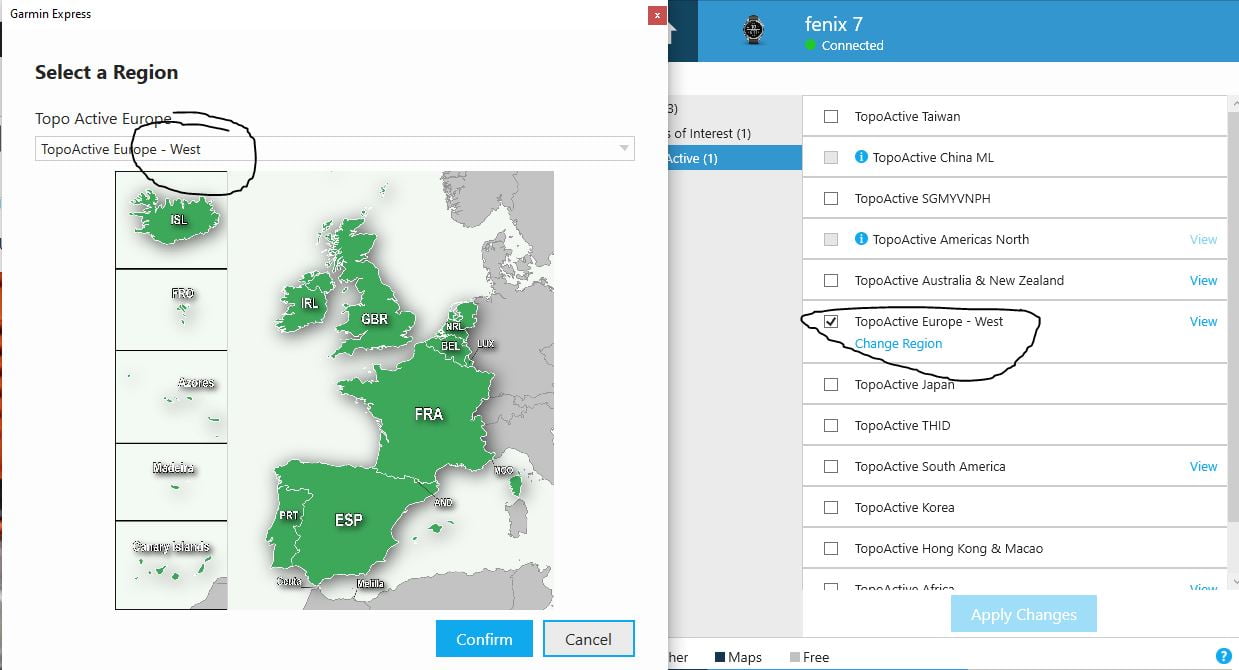Enable the TopoActive Japan checkbox

(831, 384)
